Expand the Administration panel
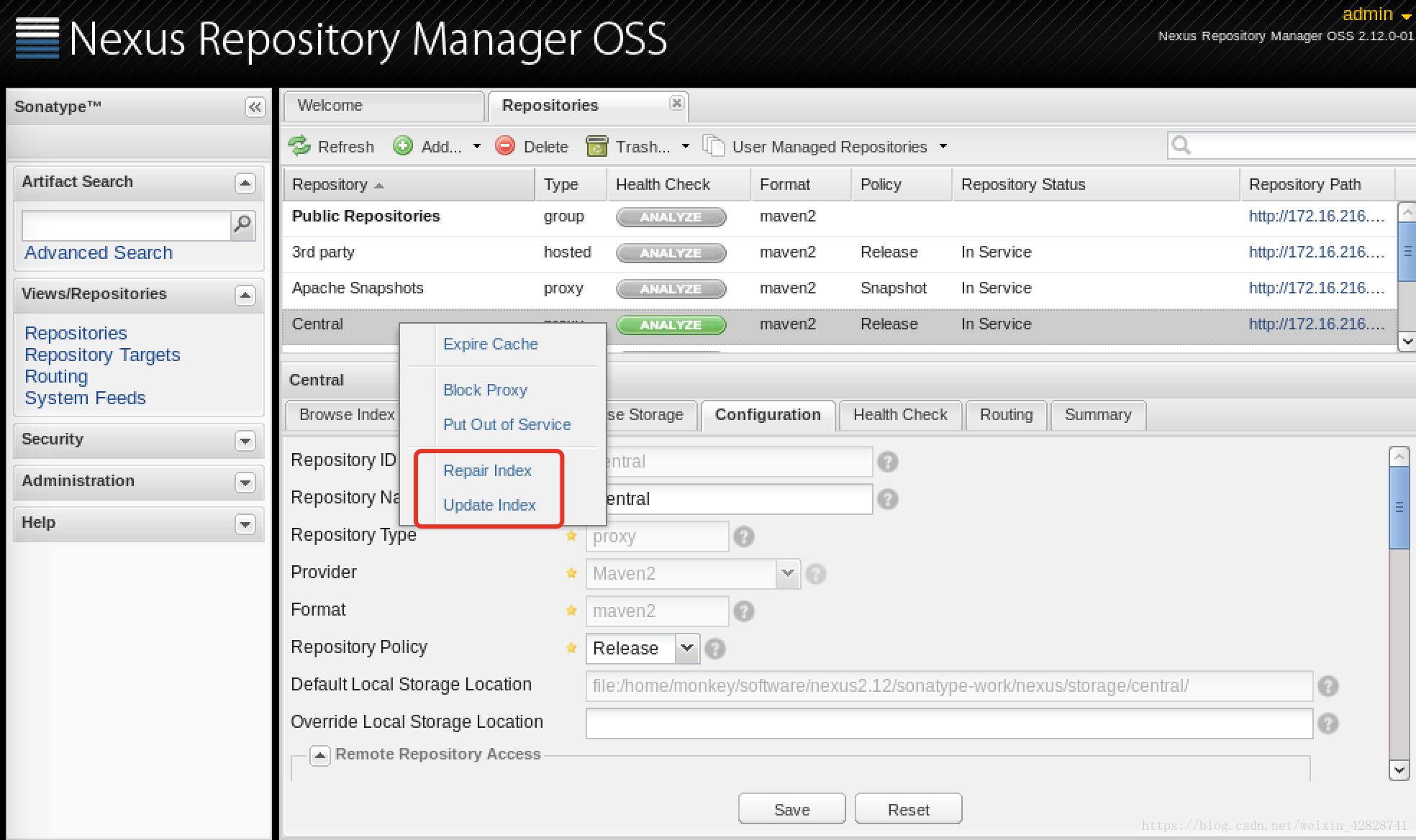The width and height of the screenshot is (1416, 840). pyautogui.click(x=245, y=482)
